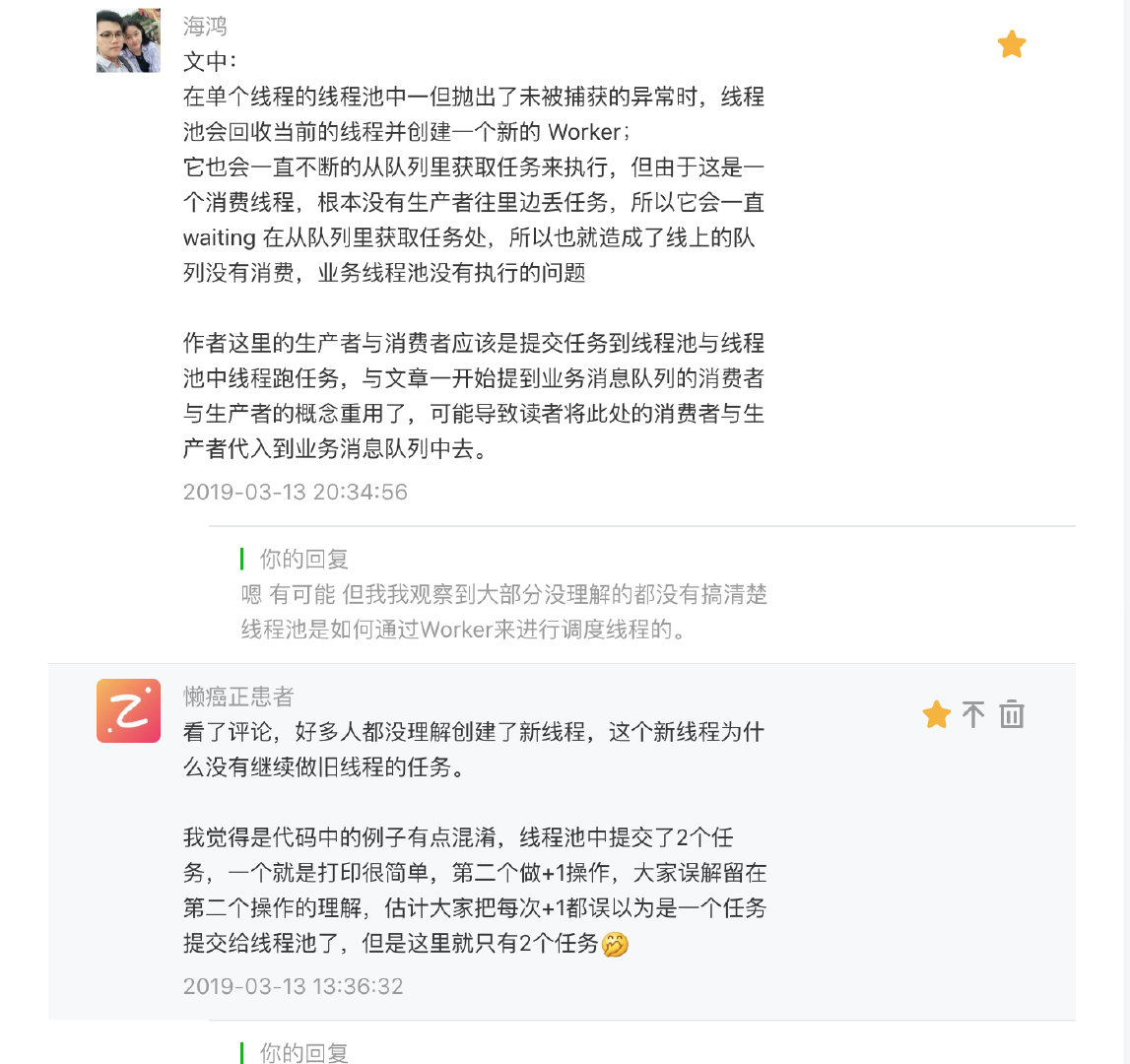This screenshot has width=1130, height=1064.
Task: Click the timestamp 2019-03-13 13:36:32
Action: click(293, 986)
